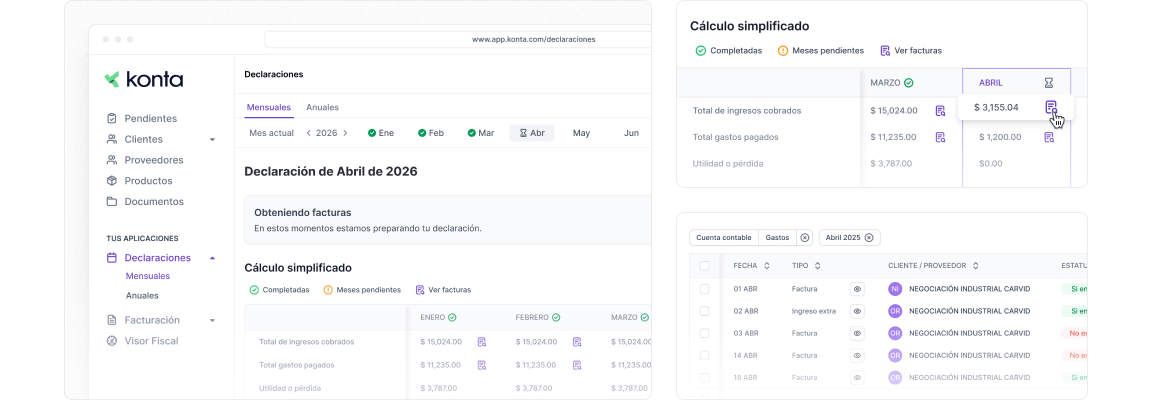The height and width of the screenshot is (400, 1152).
Task: Select the Feb month tab
Action: (431, 133)
